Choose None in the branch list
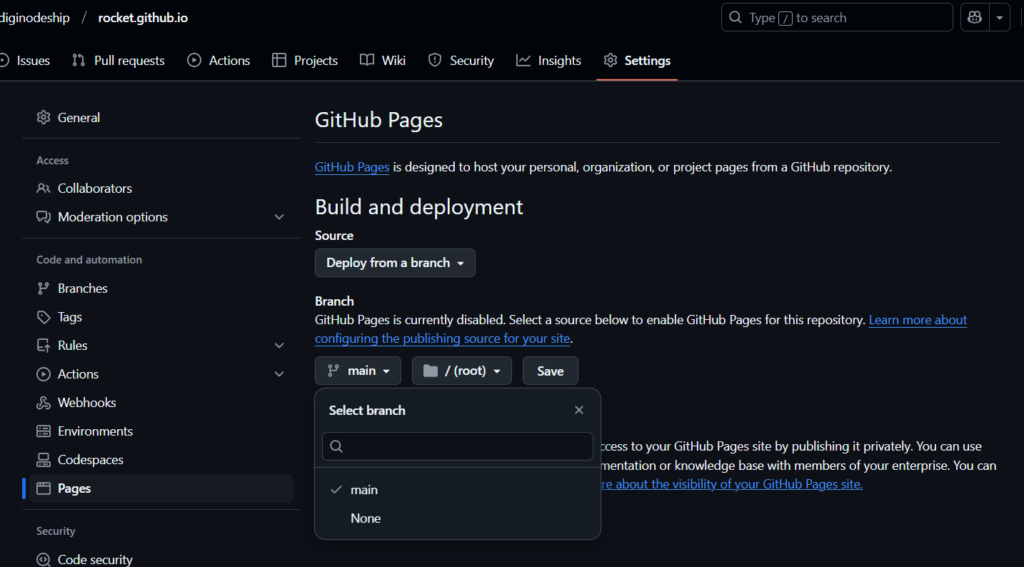The image size is (1024, 567). 365,518
